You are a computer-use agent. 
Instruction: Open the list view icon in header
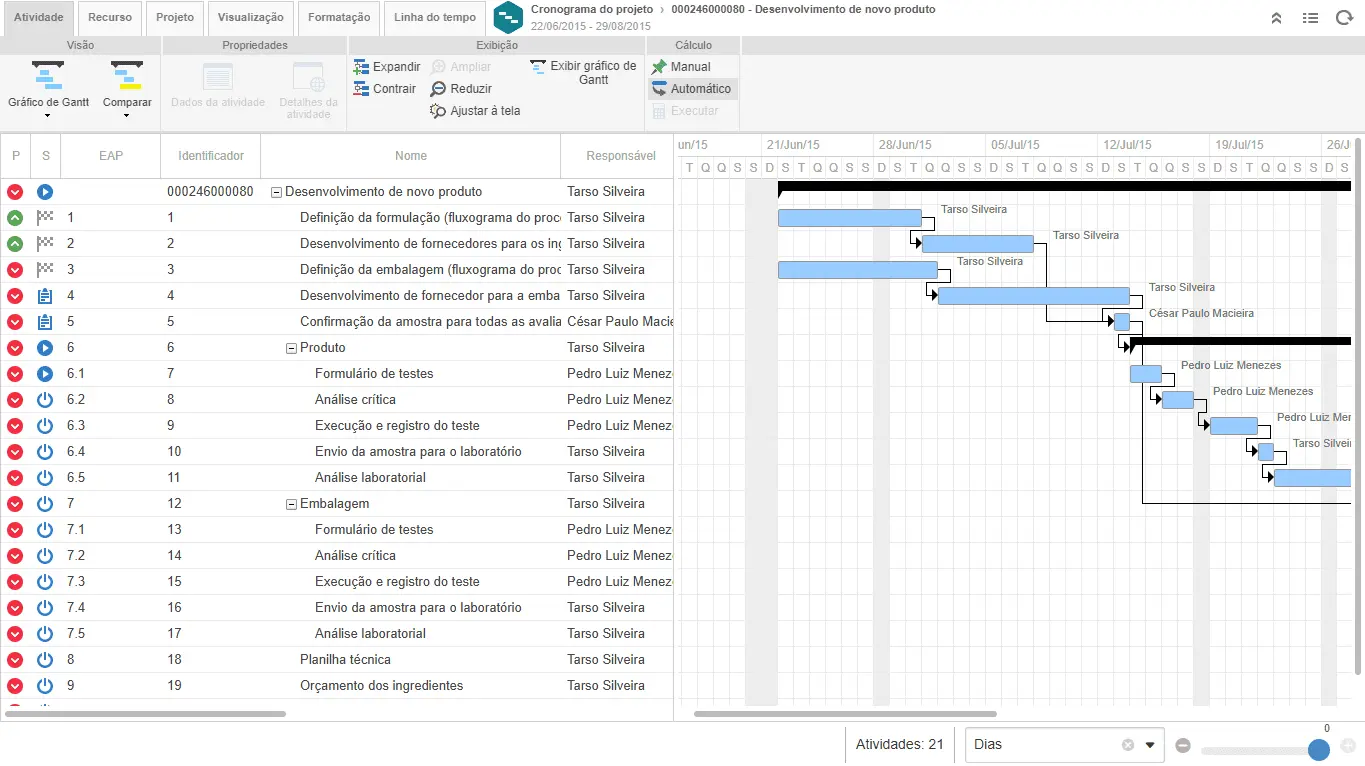(1310, 18)
